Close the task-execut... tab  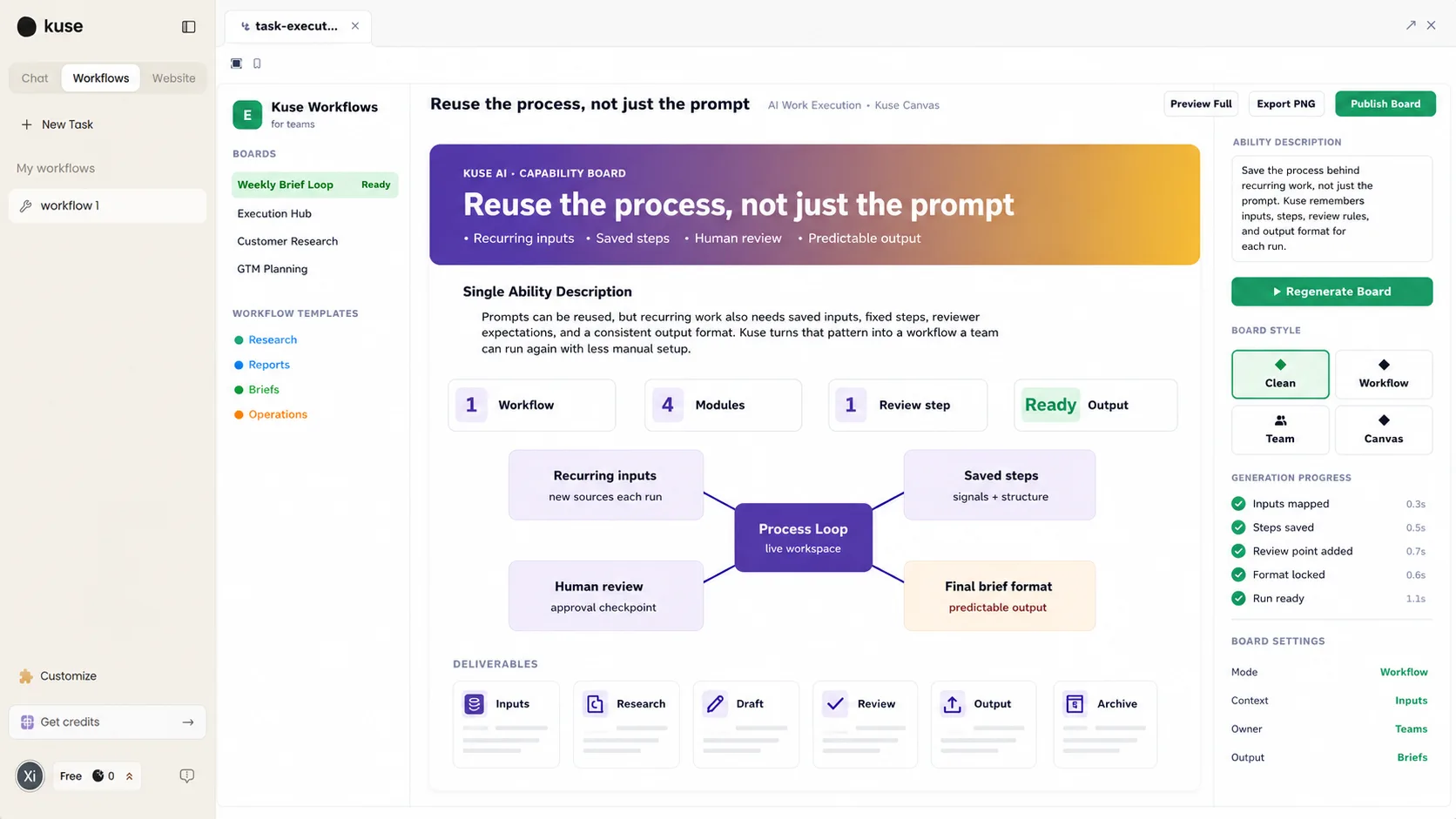[355, 26]
